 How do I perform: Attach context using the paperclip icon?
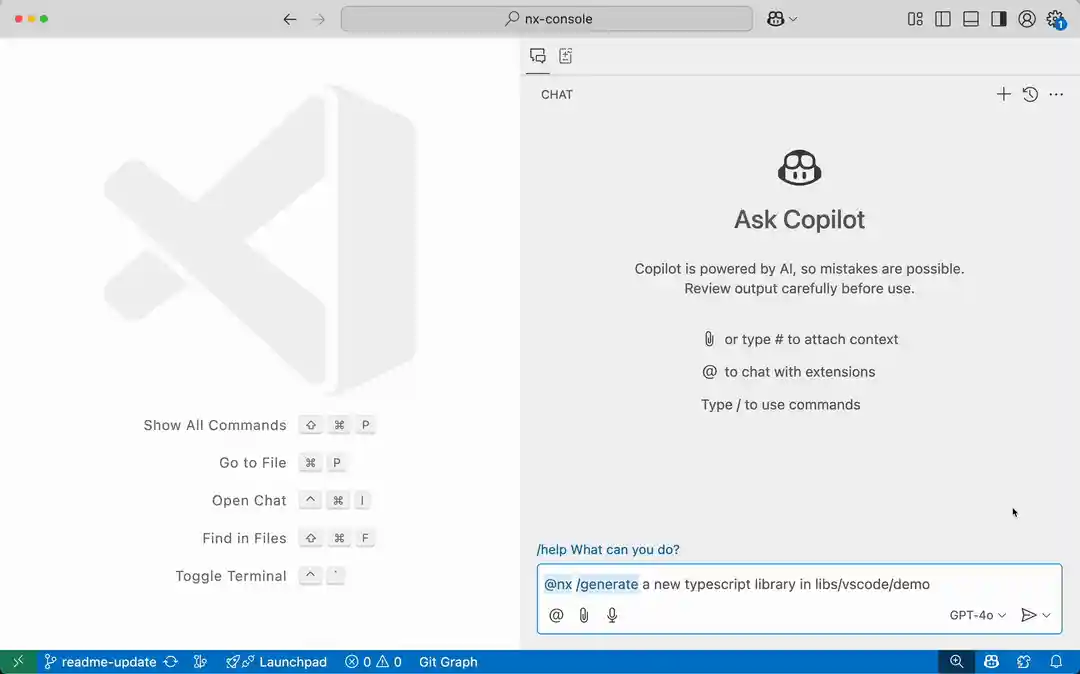point(584,615)
